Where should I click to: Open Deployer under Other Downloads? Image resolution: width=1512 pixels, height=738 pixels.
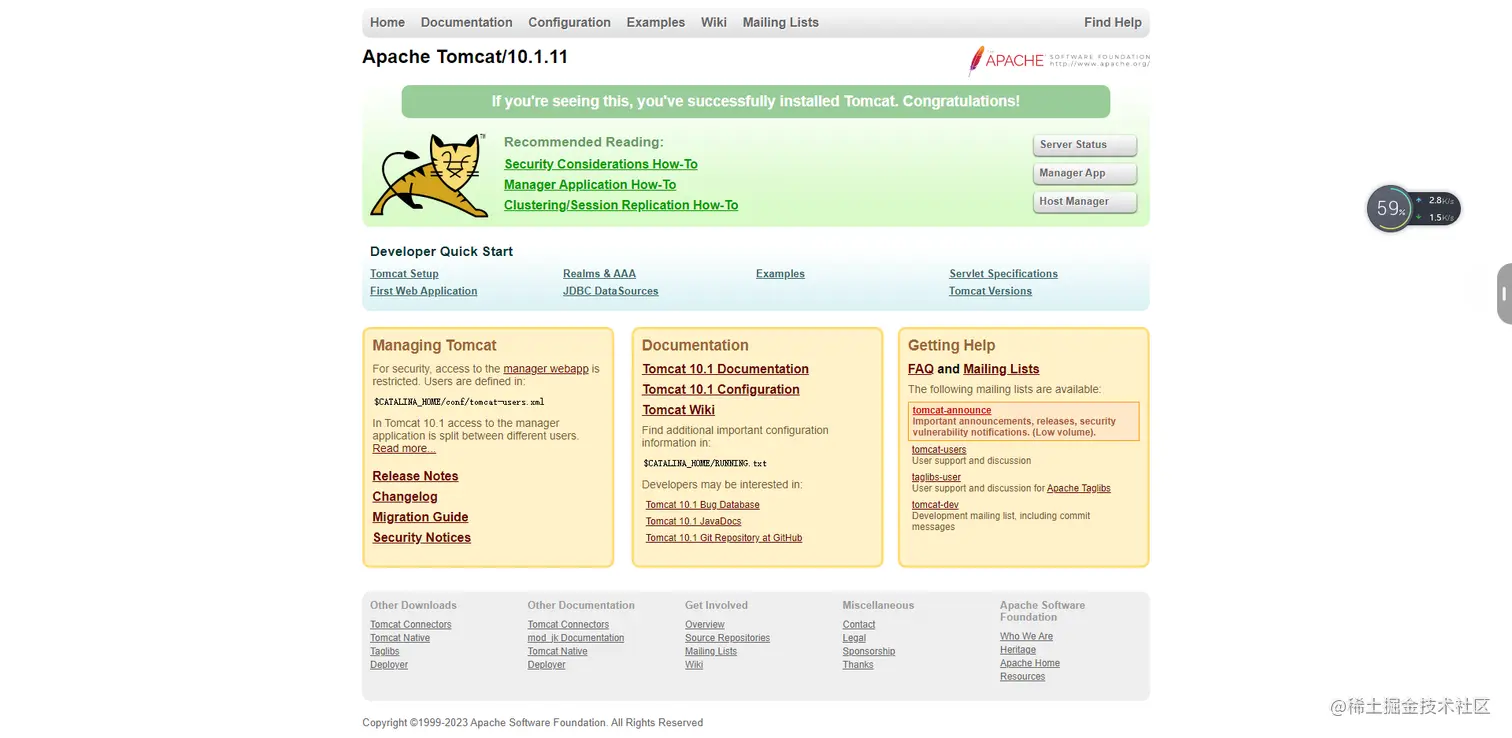[x=389, y=665]
